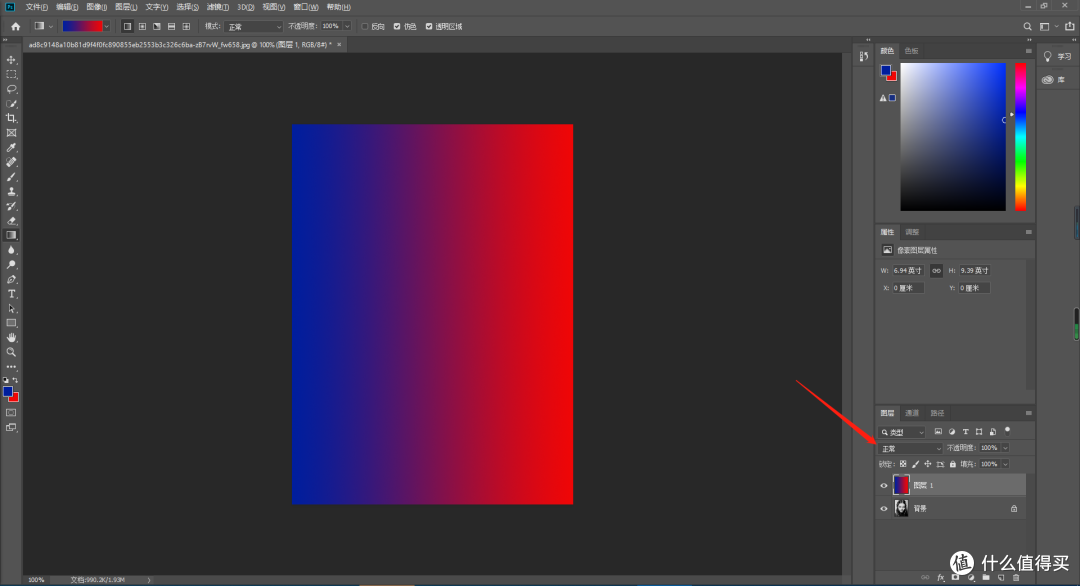The image size is (1080, 586).
Task: Select the Healing Brush tool
Action: tap(11, 163)
